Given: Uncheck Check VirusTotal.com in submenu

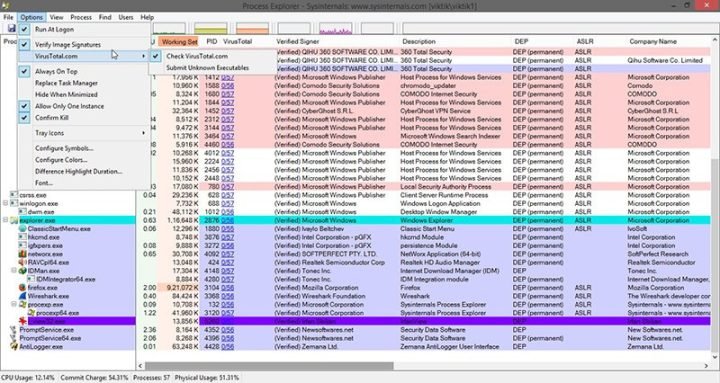Looking at the screenshot, I should point(213,56).
